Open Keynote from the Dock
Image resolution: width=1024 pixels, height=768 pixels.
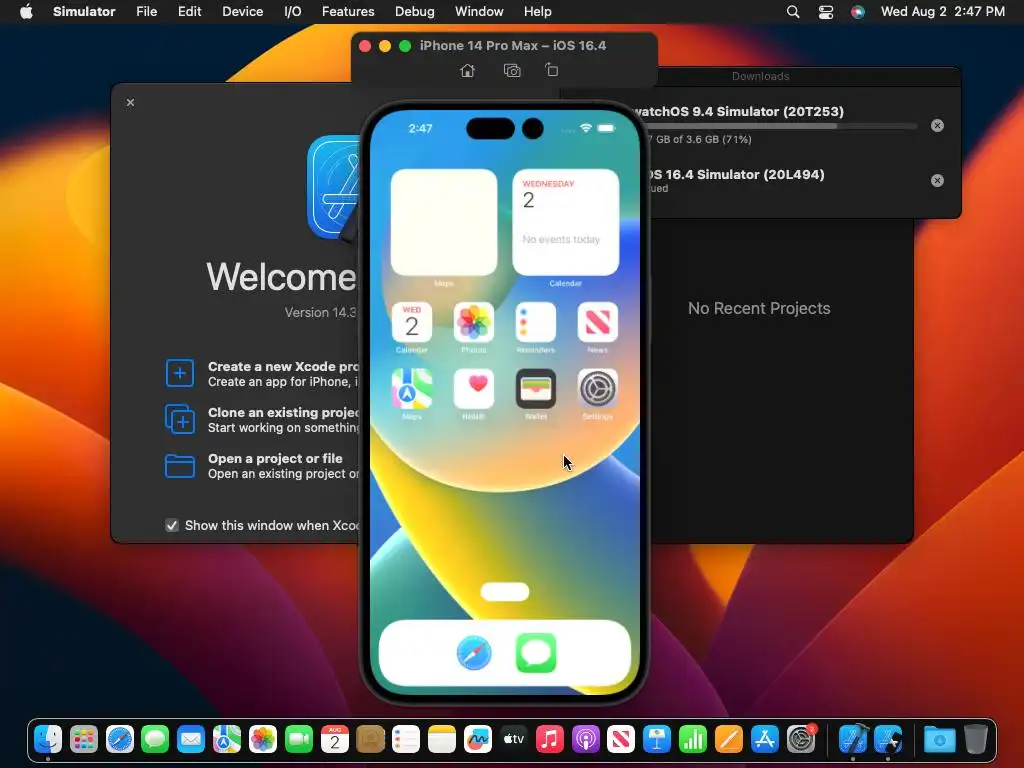(x=656, y=739)
